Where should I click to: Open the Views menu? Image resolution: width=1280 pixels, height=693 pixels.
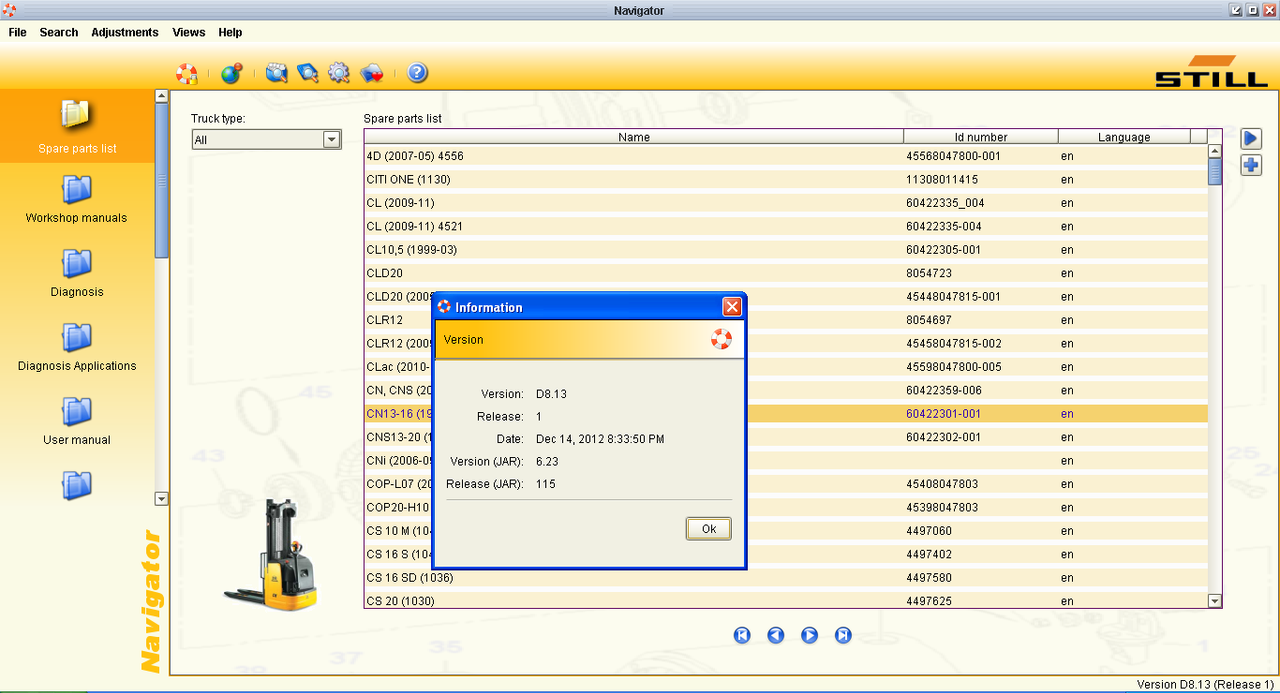point(189,32)
